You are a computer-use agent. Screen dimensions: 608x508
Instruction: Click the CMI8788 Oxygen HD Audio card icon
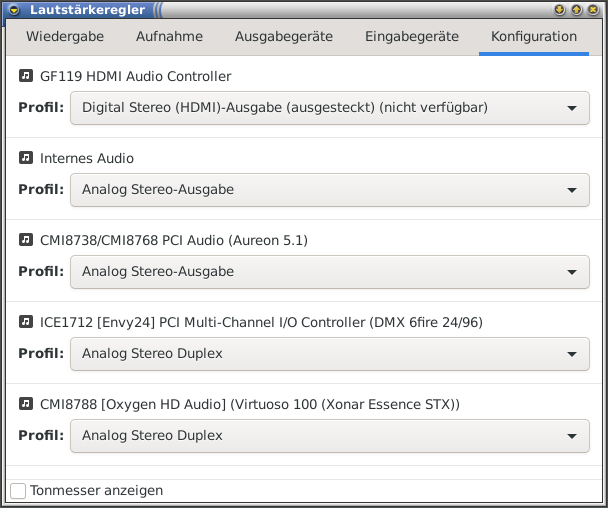click(x=26, y=404)
